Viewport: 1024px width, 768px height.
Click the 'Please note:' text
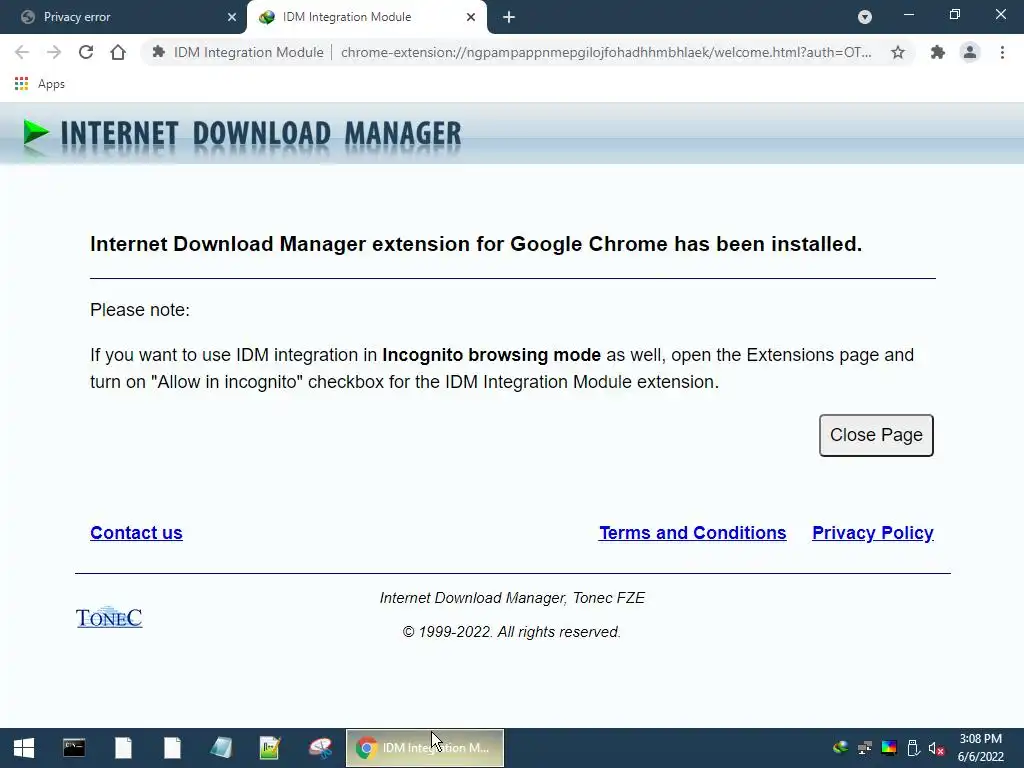pyautogui.click(x=140, y=310)
